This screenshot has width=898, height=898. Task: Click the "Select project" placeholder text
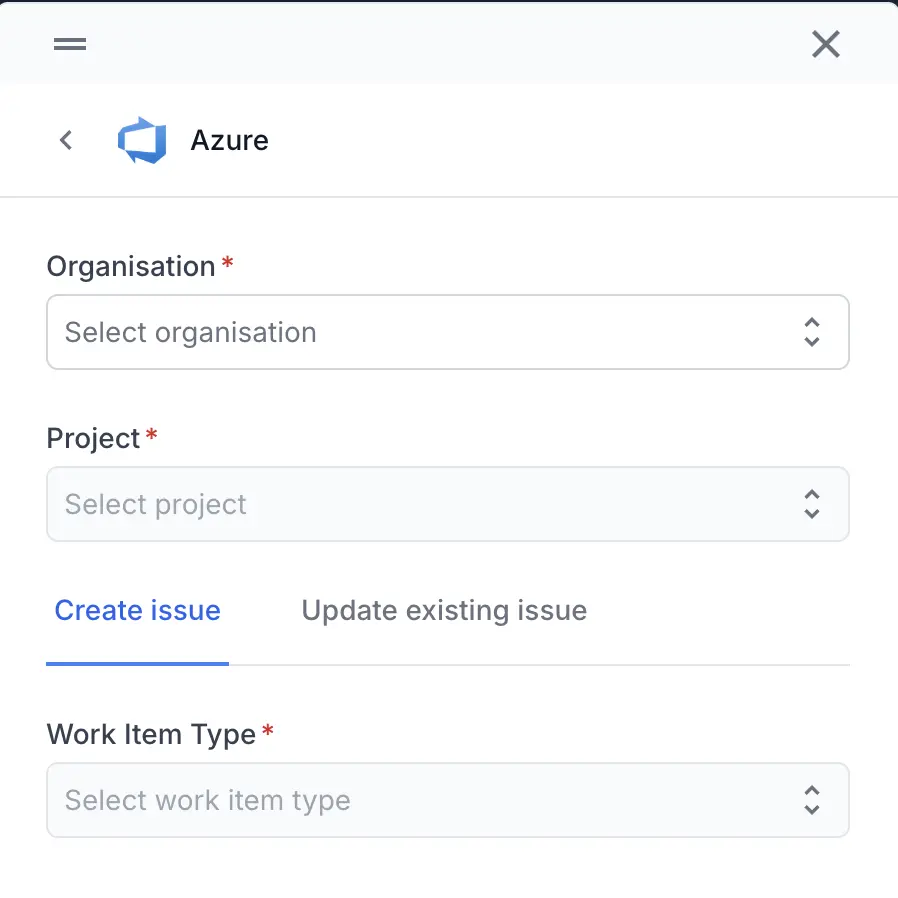click(x=155, y=504)
